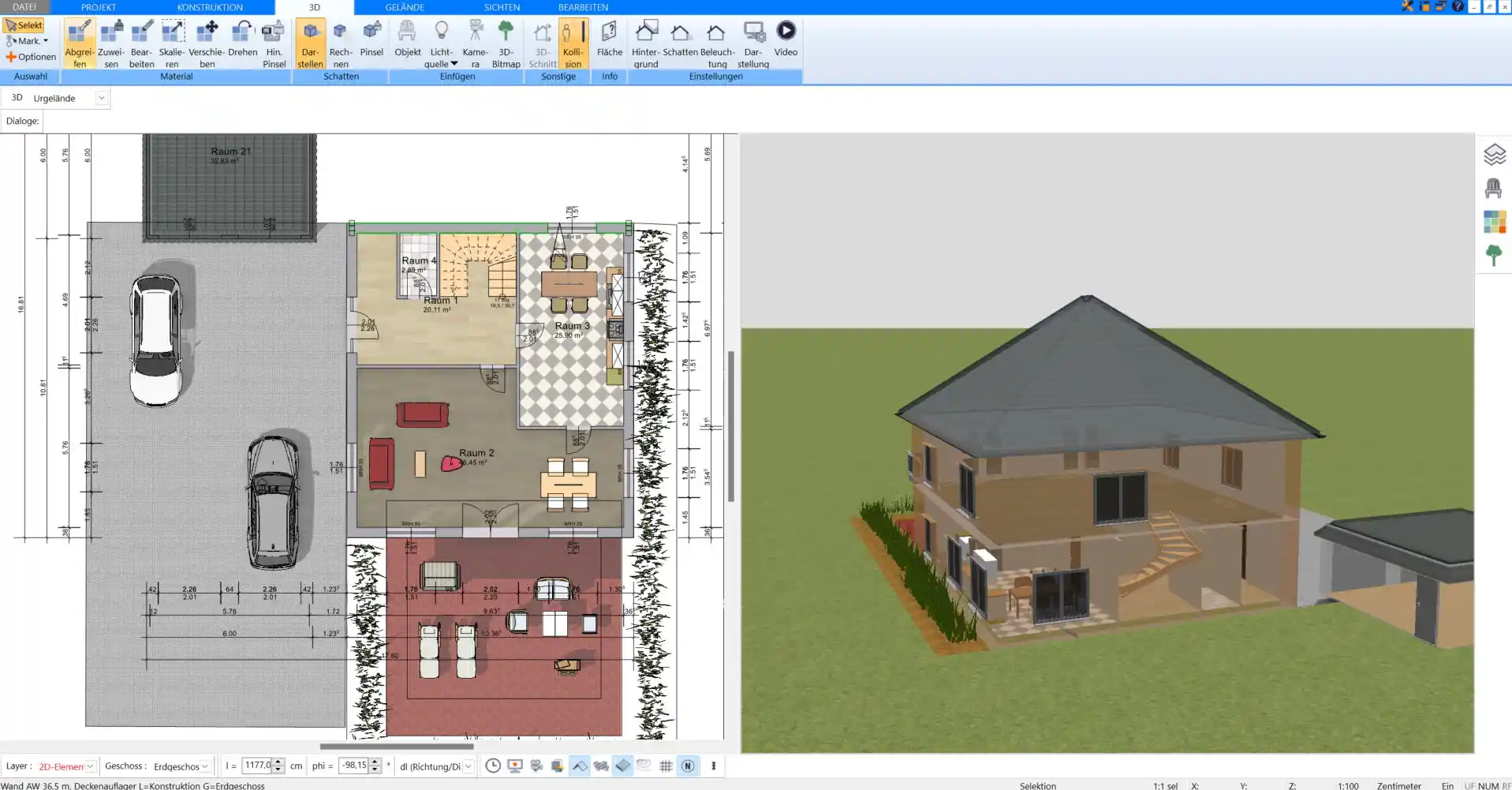Click the hatched surface icon in bottom toolbar
The image size is (1512, 790).
(x=601, y=766)
